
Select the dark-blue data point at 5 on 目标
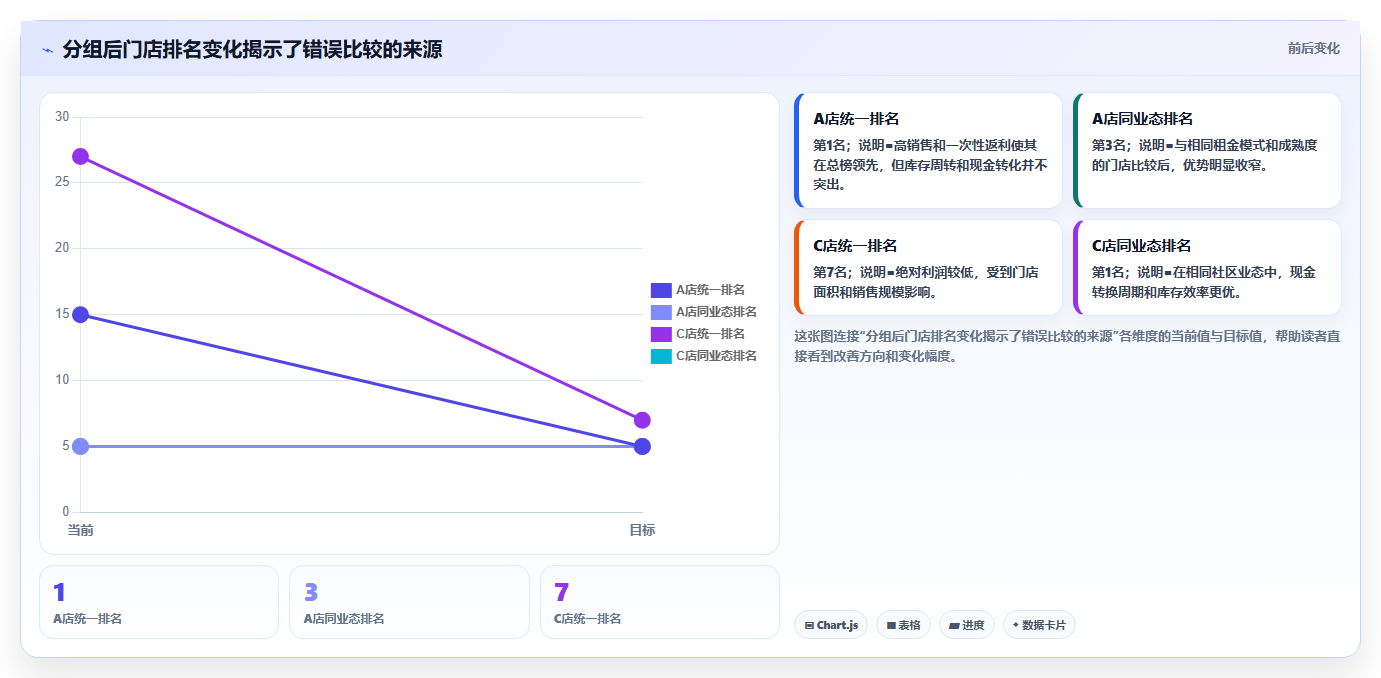(642, 446)
